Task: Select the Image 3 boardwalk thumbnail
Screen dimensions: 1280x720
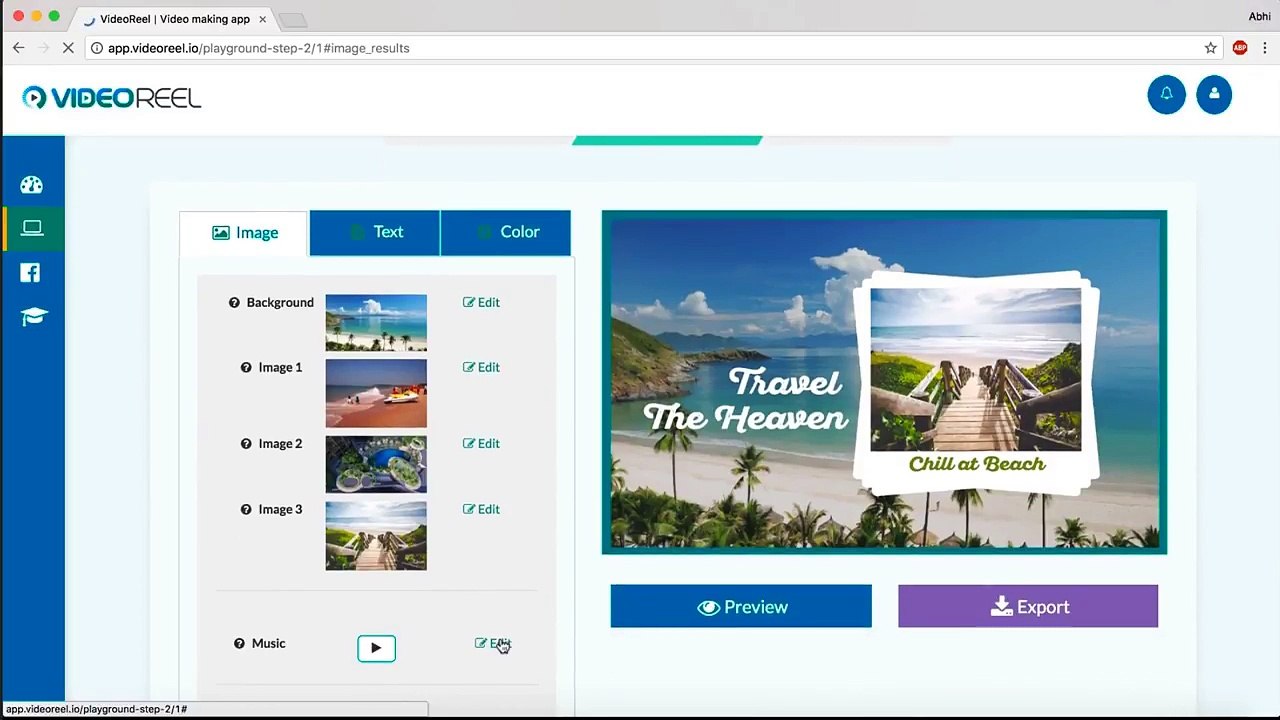Action: pos(376,536)
